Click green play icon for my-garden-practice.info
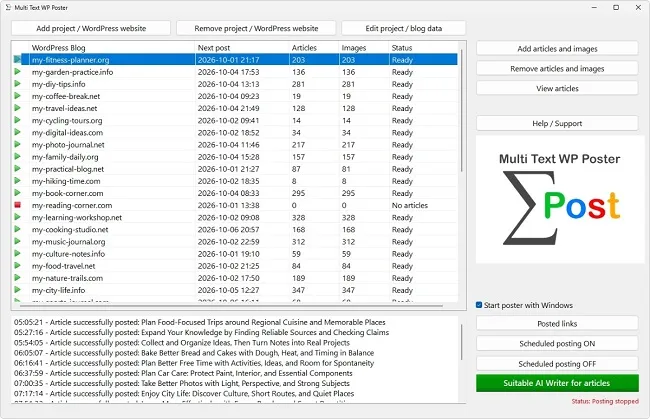 (17, 71)
